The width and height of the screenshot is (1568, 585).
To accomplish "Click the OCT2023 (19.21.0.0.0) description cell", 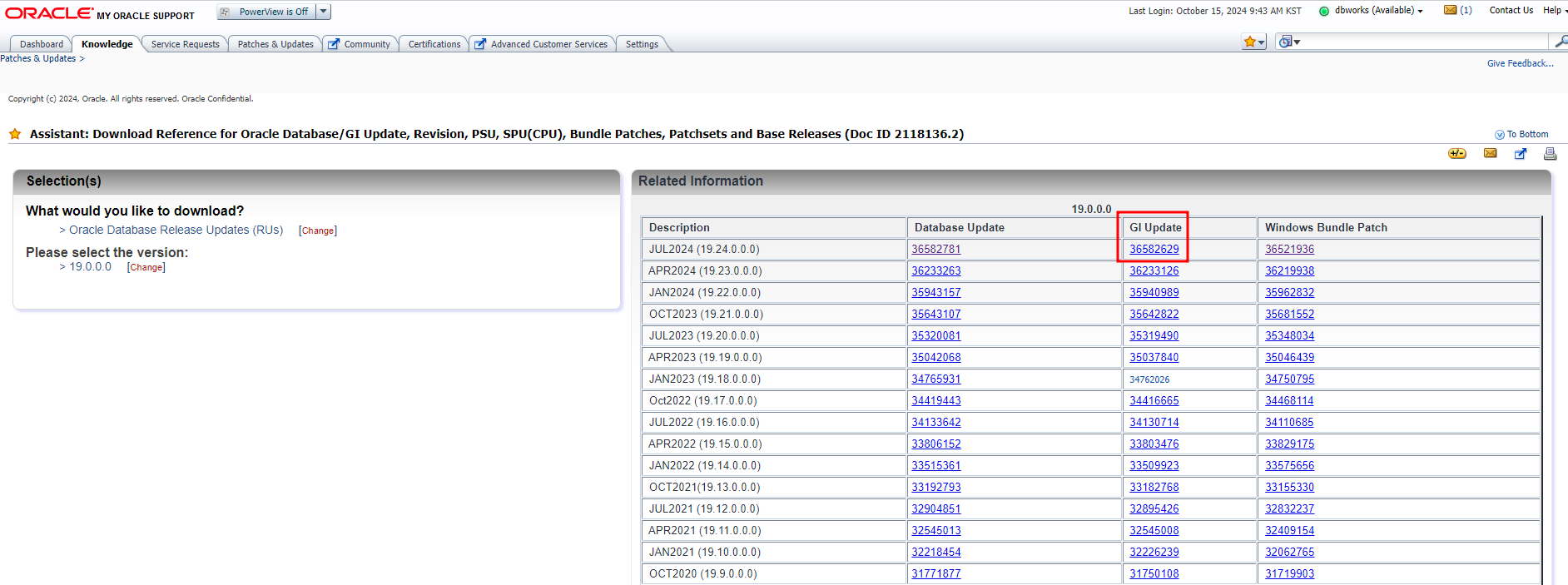I will pos(774,314).
